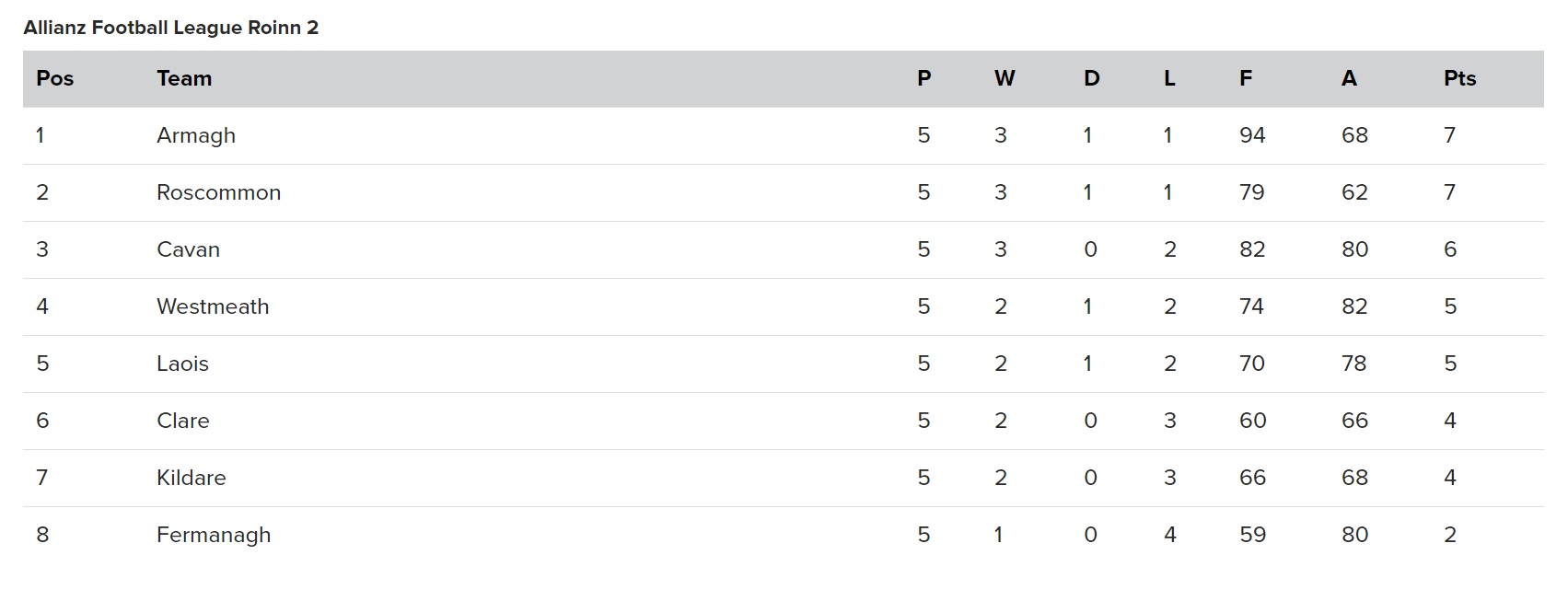Click the D column header

pos(1091,78)
